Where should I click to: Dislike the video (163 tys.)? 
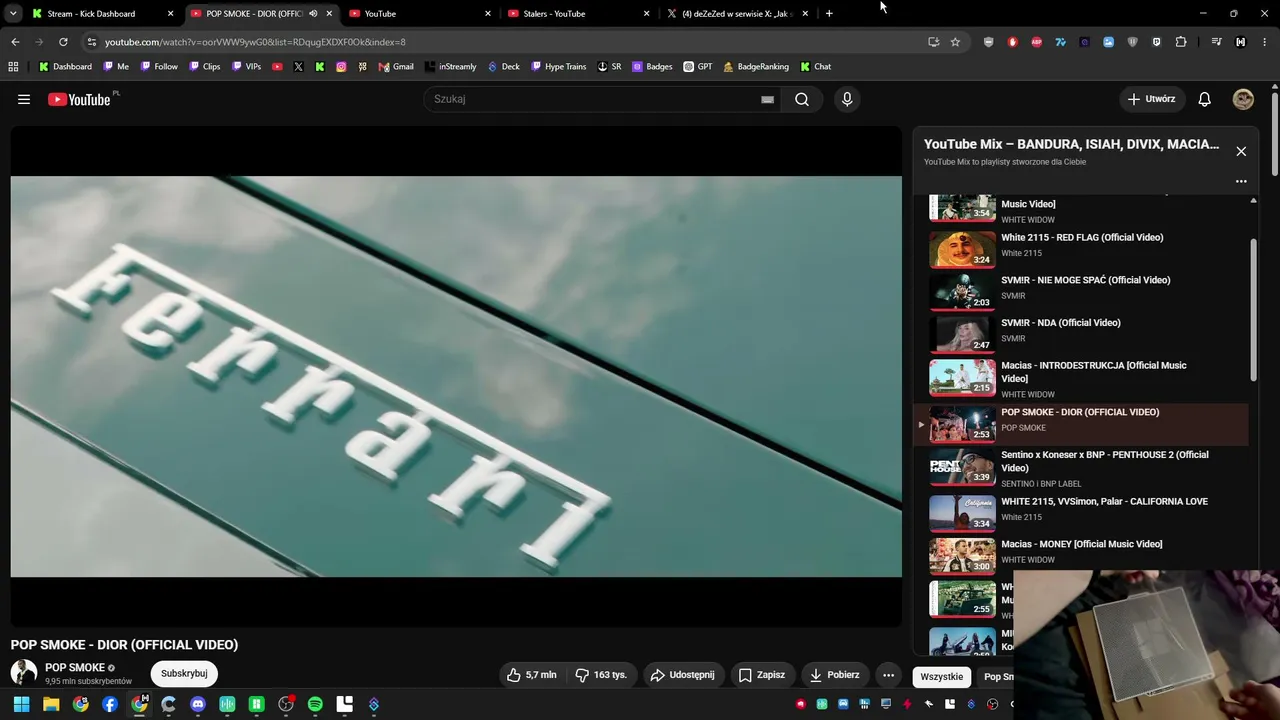click(x=601, y=675)
